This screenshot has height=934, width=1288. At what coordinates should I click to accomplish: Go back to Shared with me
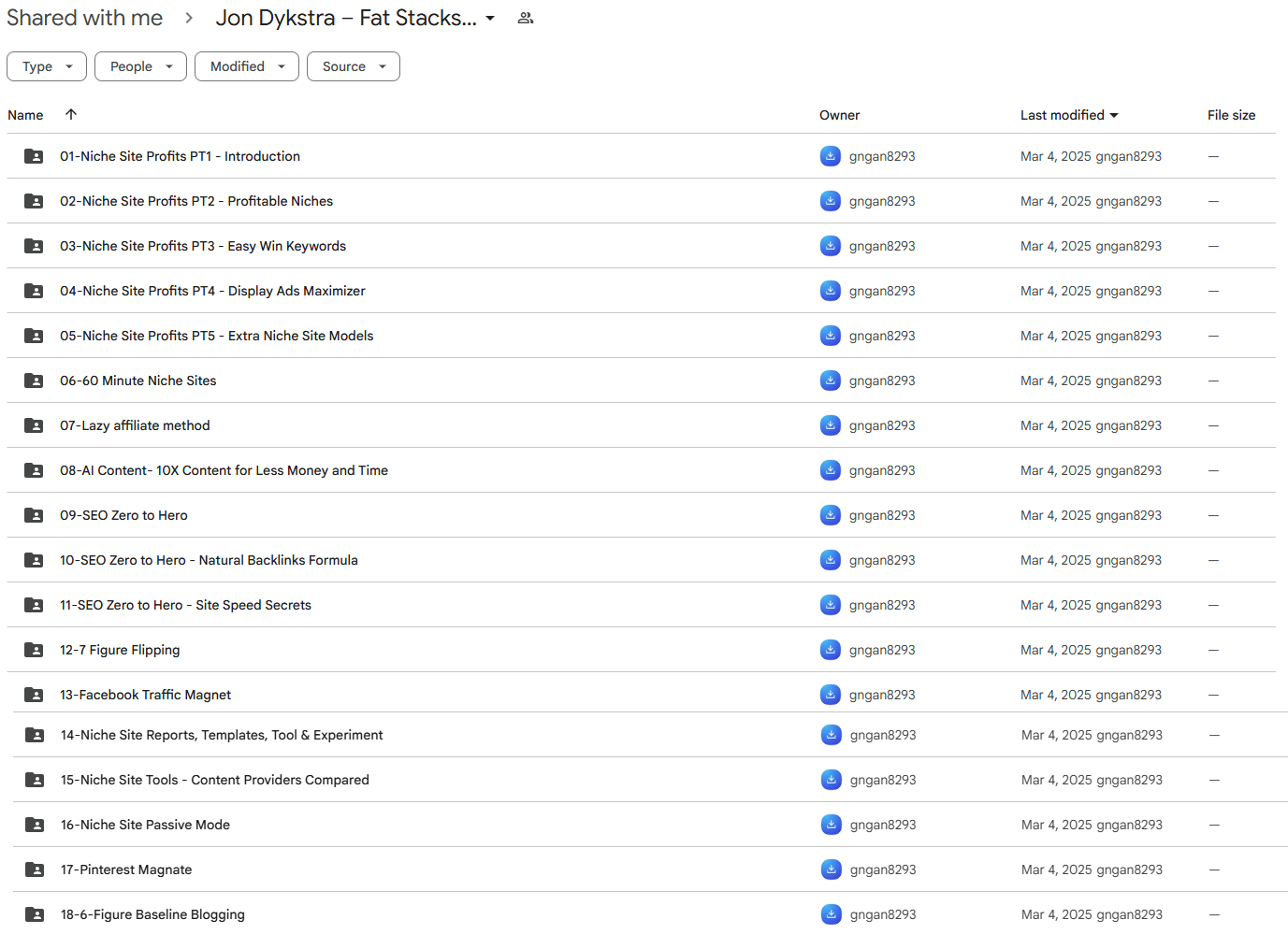pyautogui.click(x=84, y=18)
